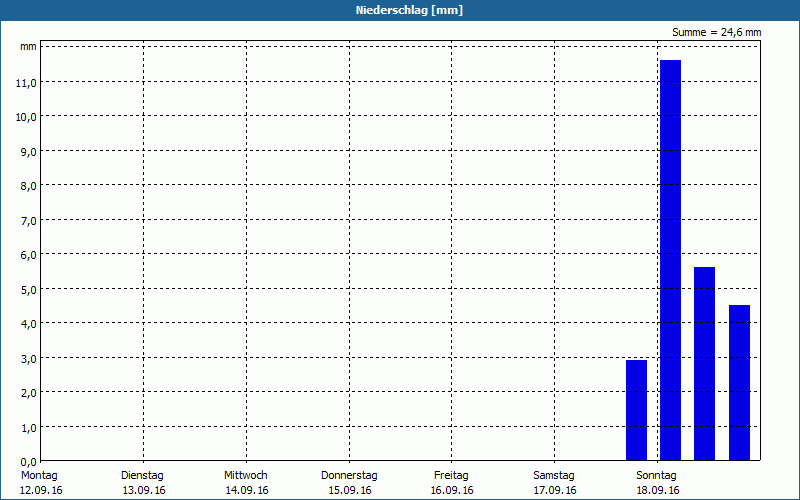Image resolution: width=800 pixels, height=500 pixels.
Task: Click the date 14.09.16
Action: [247, 491]
